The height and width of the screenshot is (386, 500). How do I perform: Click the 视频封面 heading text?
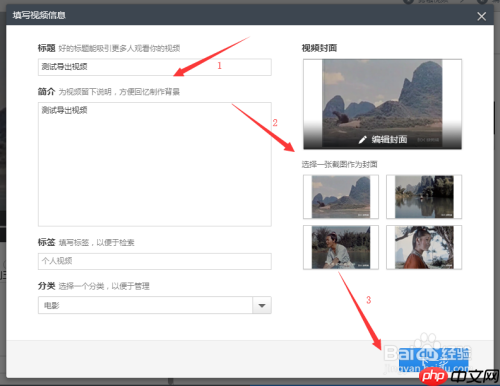click(319, 48)
